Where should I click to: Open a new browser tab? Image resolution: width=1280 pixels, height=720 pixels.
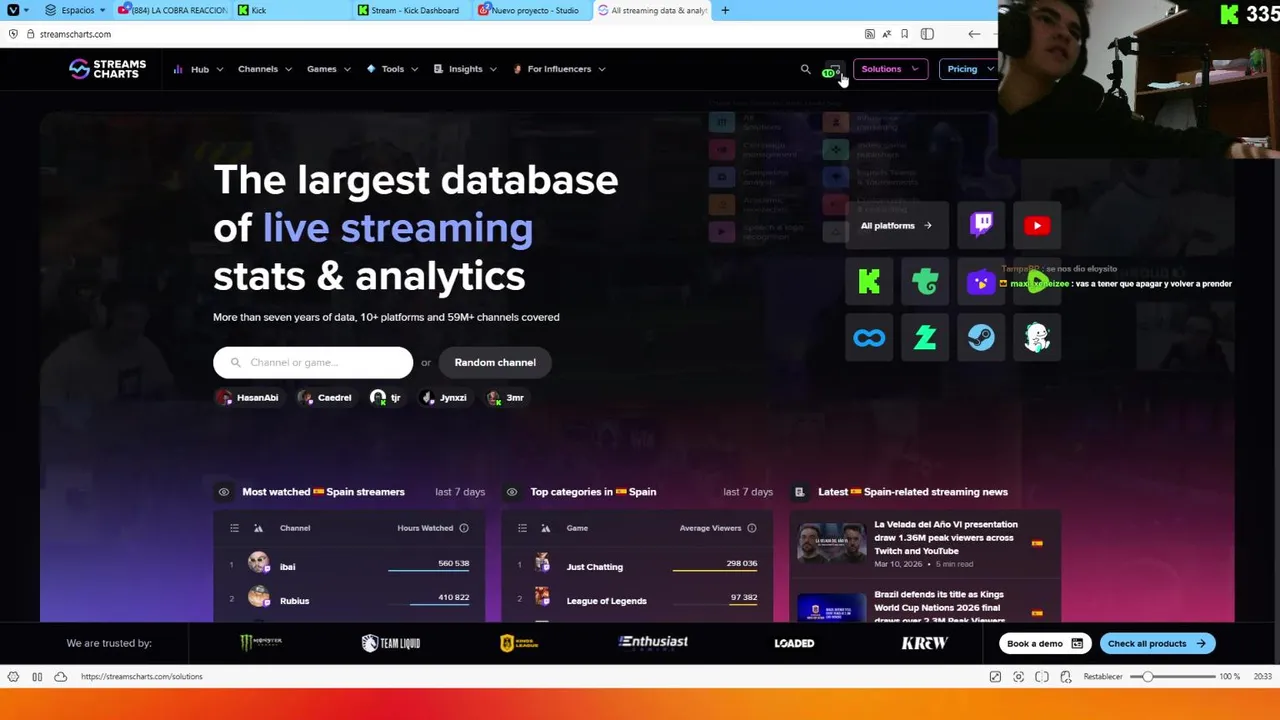tap(725, 10)
